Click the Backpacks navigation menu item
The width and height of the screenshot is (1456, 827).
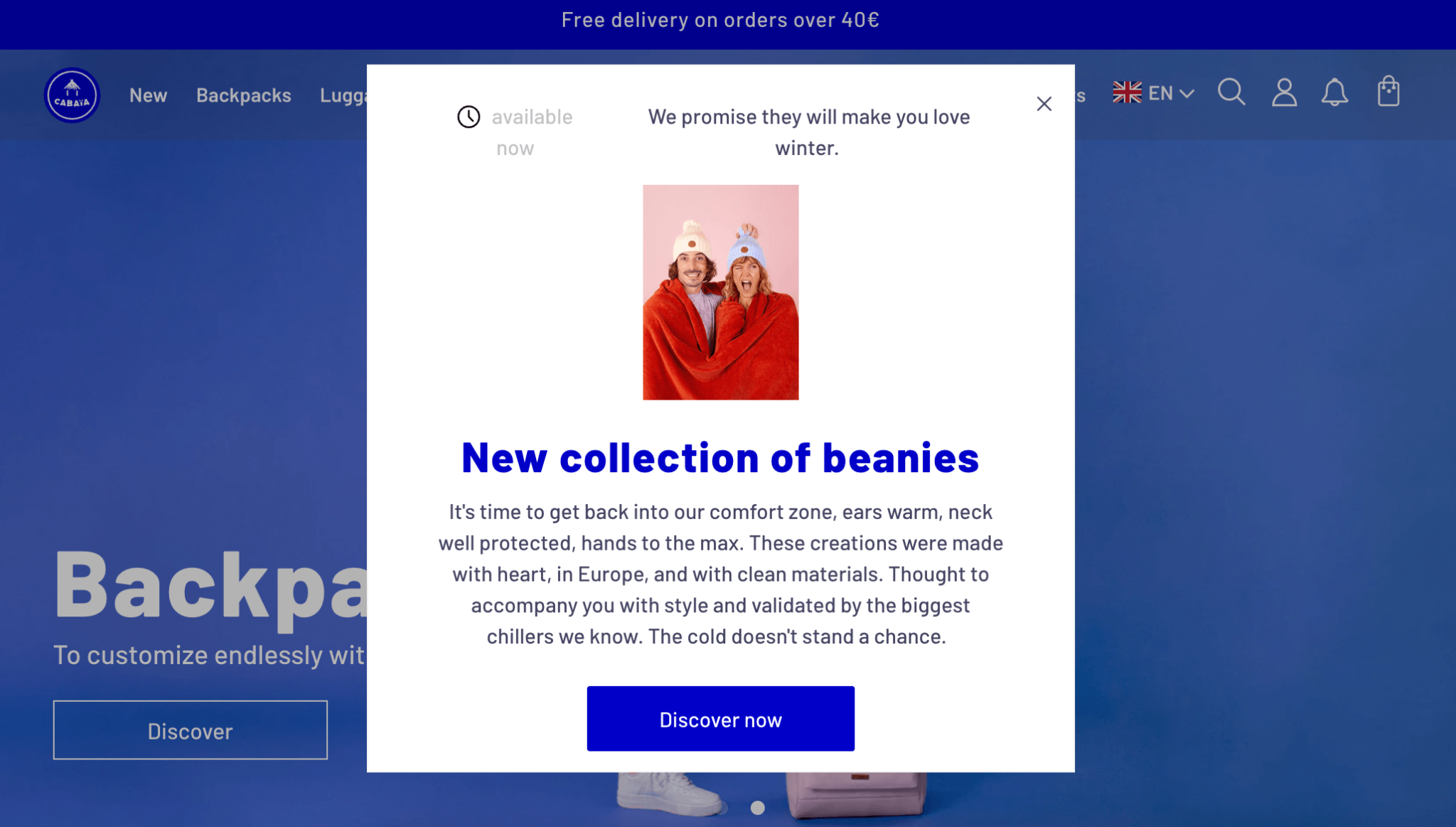(x=243, y=93)
